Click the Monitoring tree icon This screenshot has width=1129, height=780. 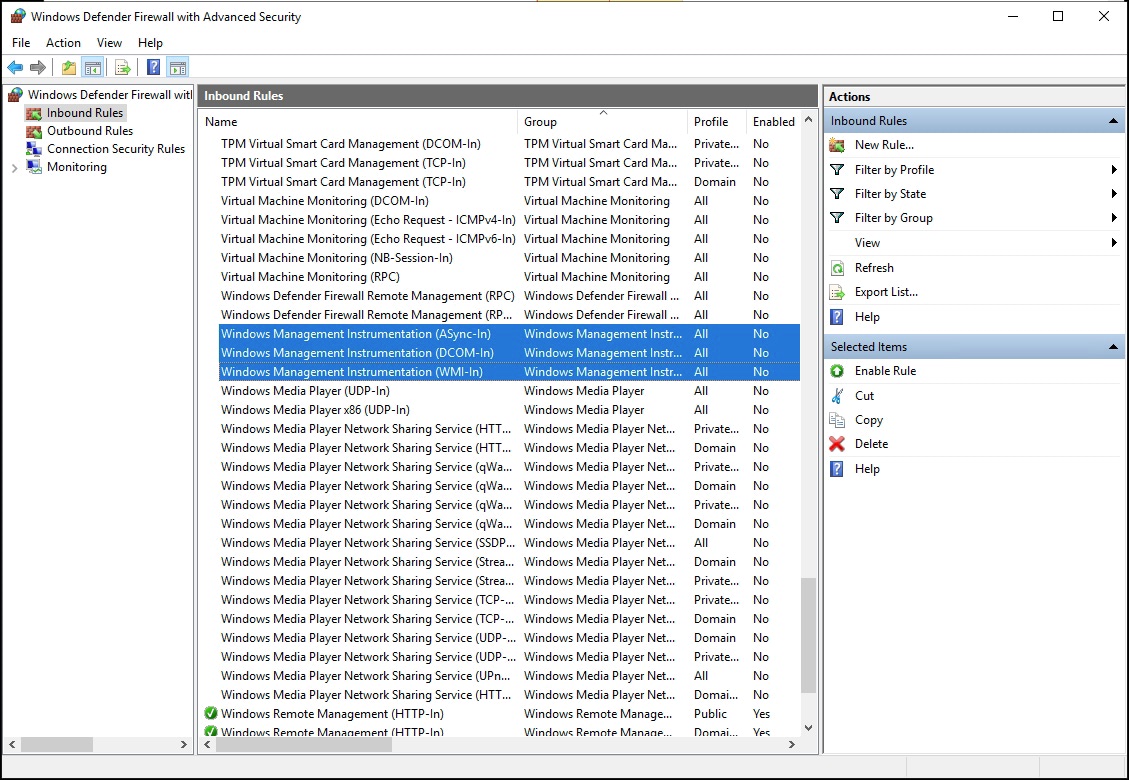point(34,167)
